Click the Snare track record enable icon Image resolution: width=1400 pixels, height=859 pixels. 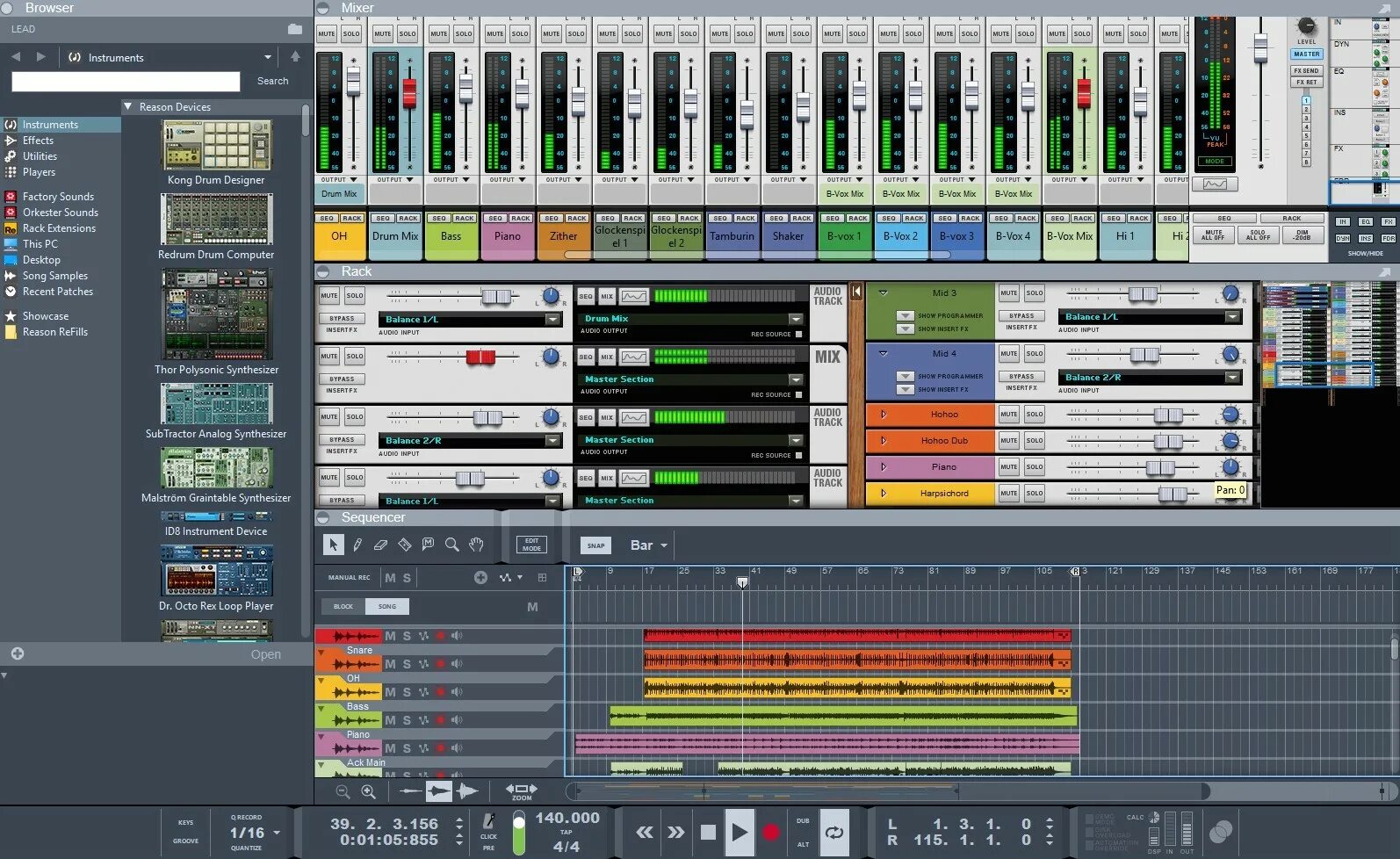pos(440,664)
